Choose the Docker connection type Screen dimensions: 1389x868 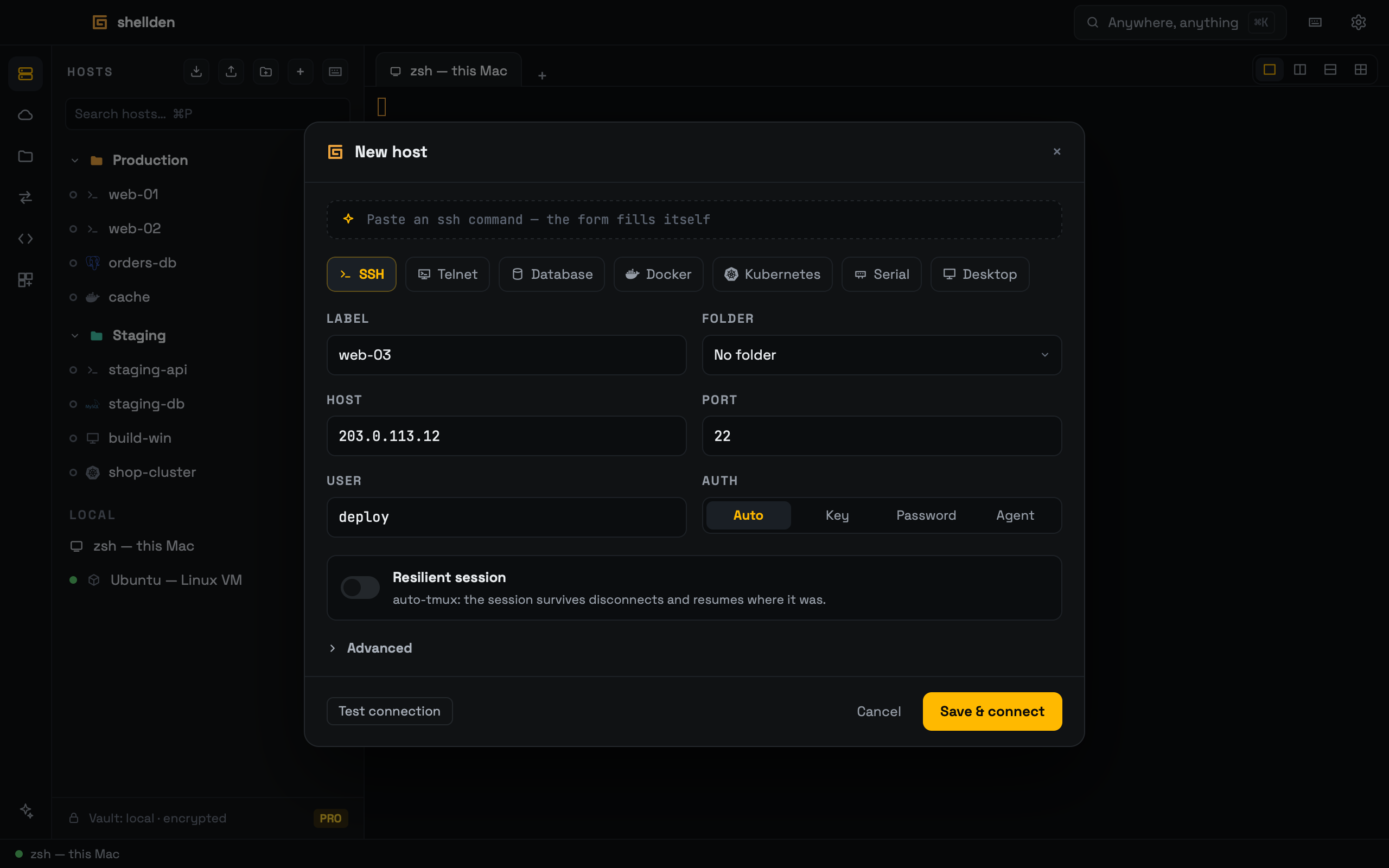pyautogui.click(x=658, y=275)
